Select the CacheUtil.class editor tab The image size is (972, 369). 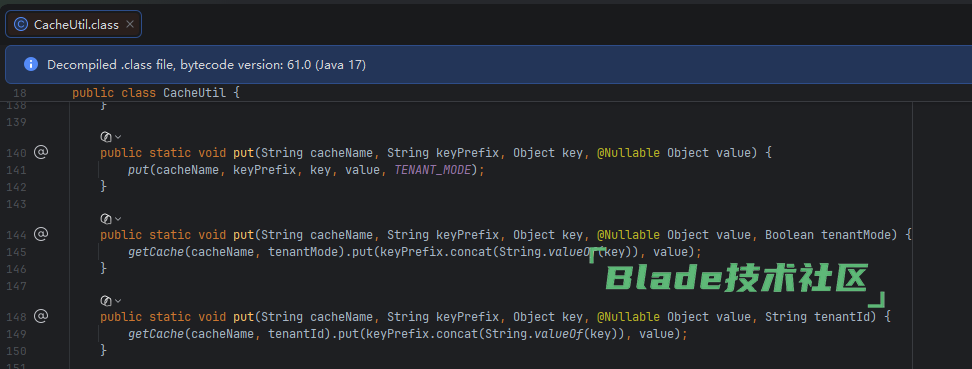click(73, 24)
